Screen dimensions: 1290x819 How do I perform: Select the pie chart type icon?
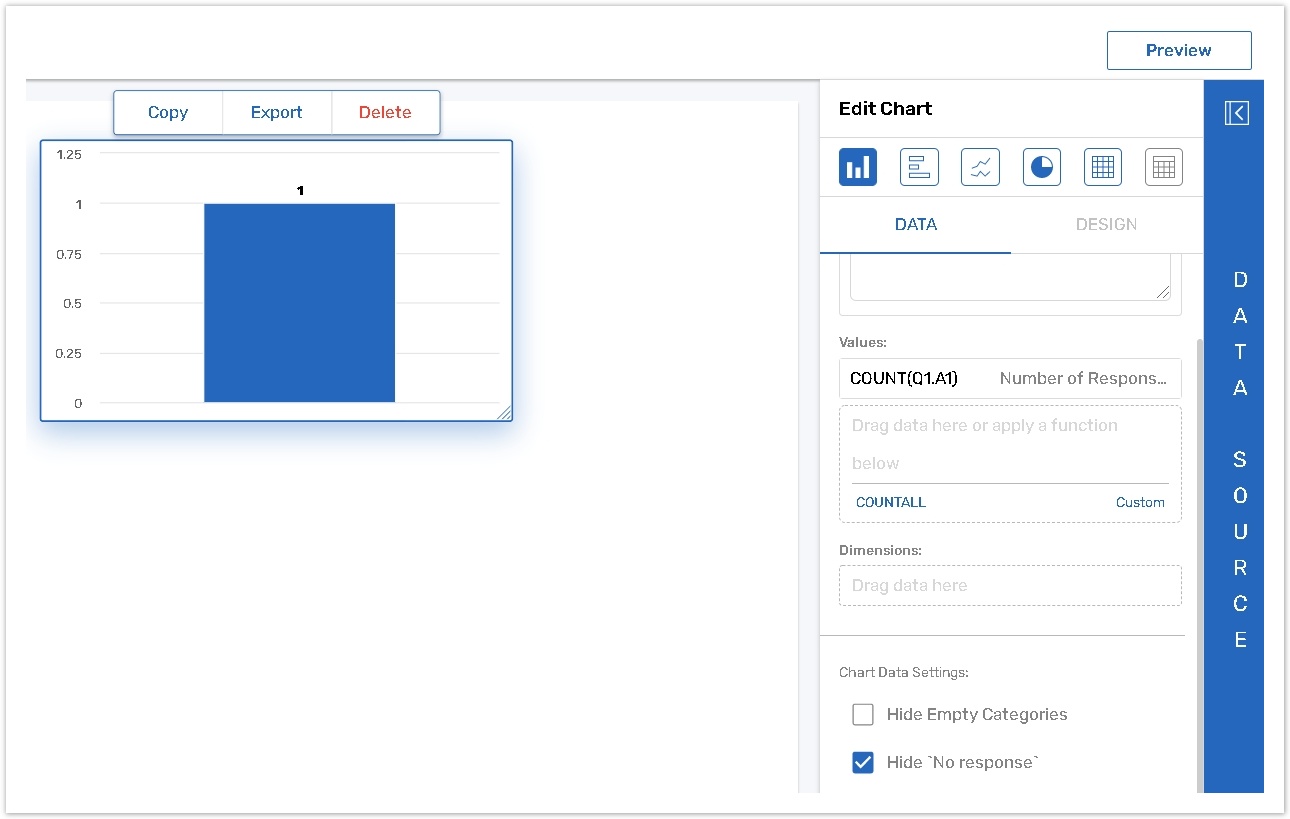coord(1041,167)
